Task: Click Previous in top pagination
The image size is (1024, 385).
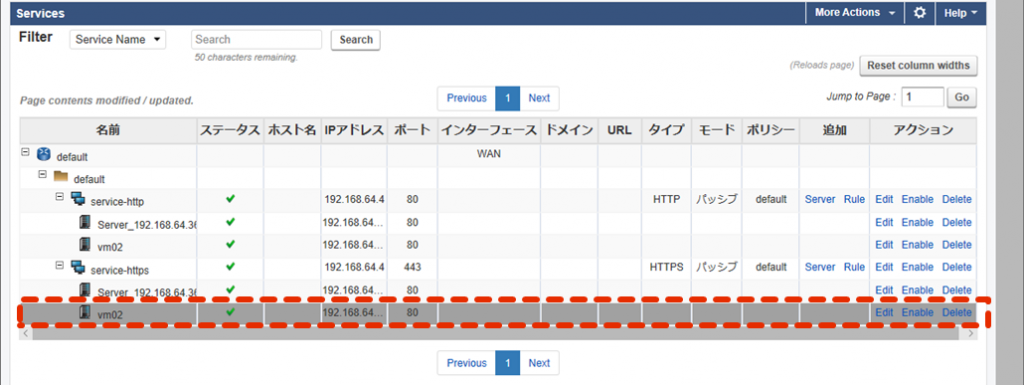Action: 467,98
